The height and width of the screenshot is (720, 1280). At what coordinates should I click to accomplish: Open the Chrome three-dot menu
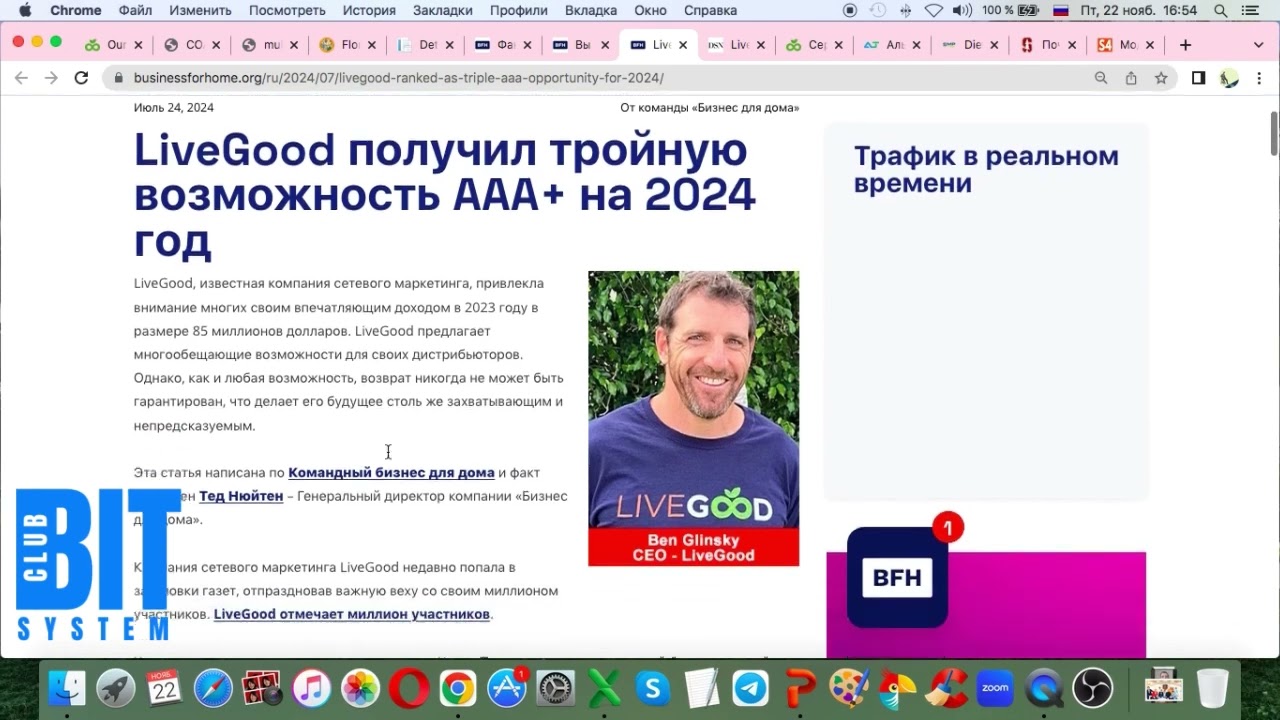1259,78
